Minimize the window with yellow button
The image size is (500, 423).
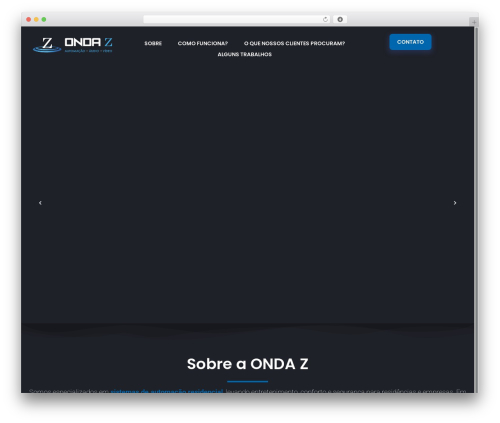[36, 19]
